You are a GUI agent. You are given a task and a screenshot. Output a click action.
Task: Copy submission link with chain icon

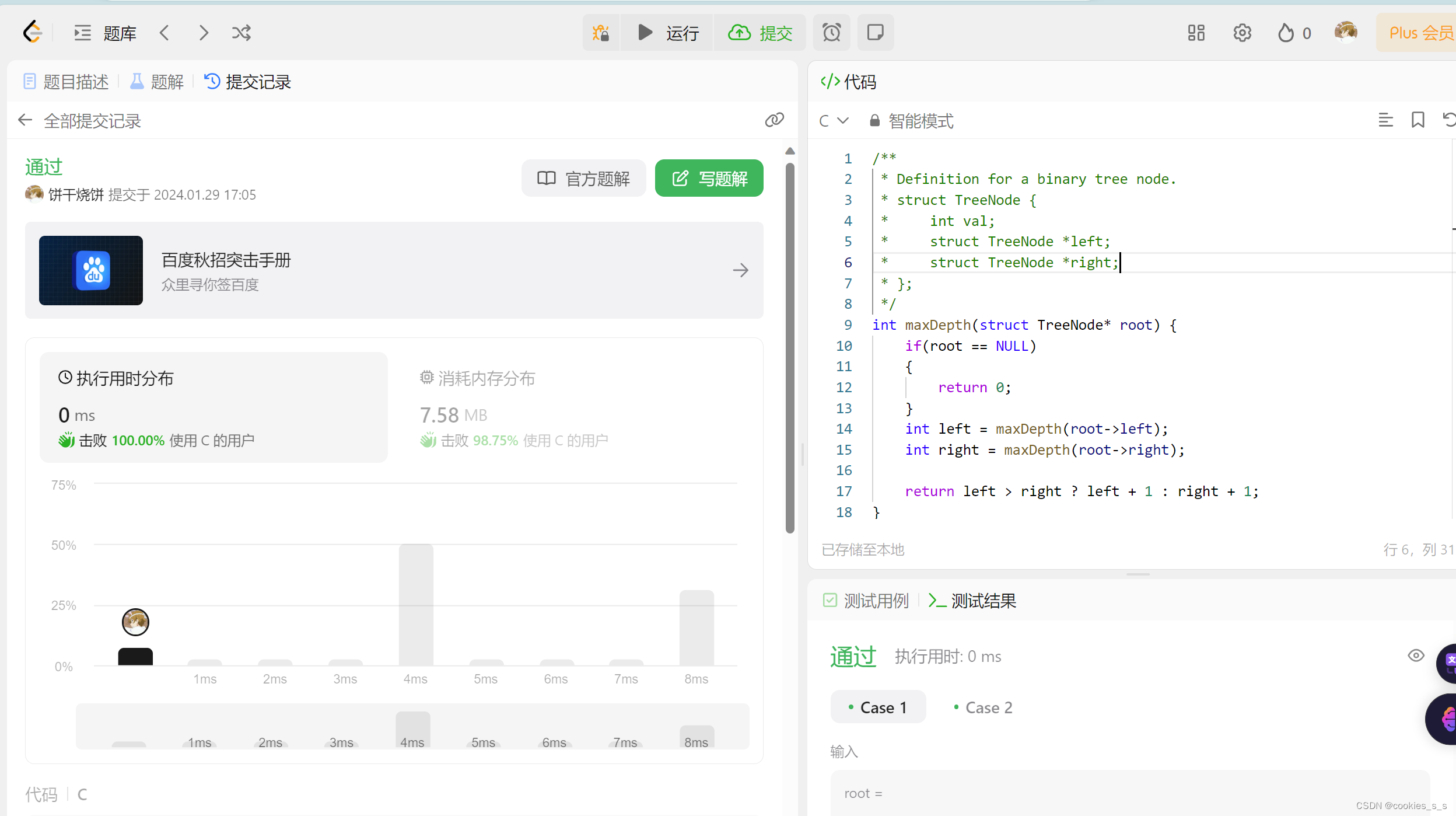774,120
